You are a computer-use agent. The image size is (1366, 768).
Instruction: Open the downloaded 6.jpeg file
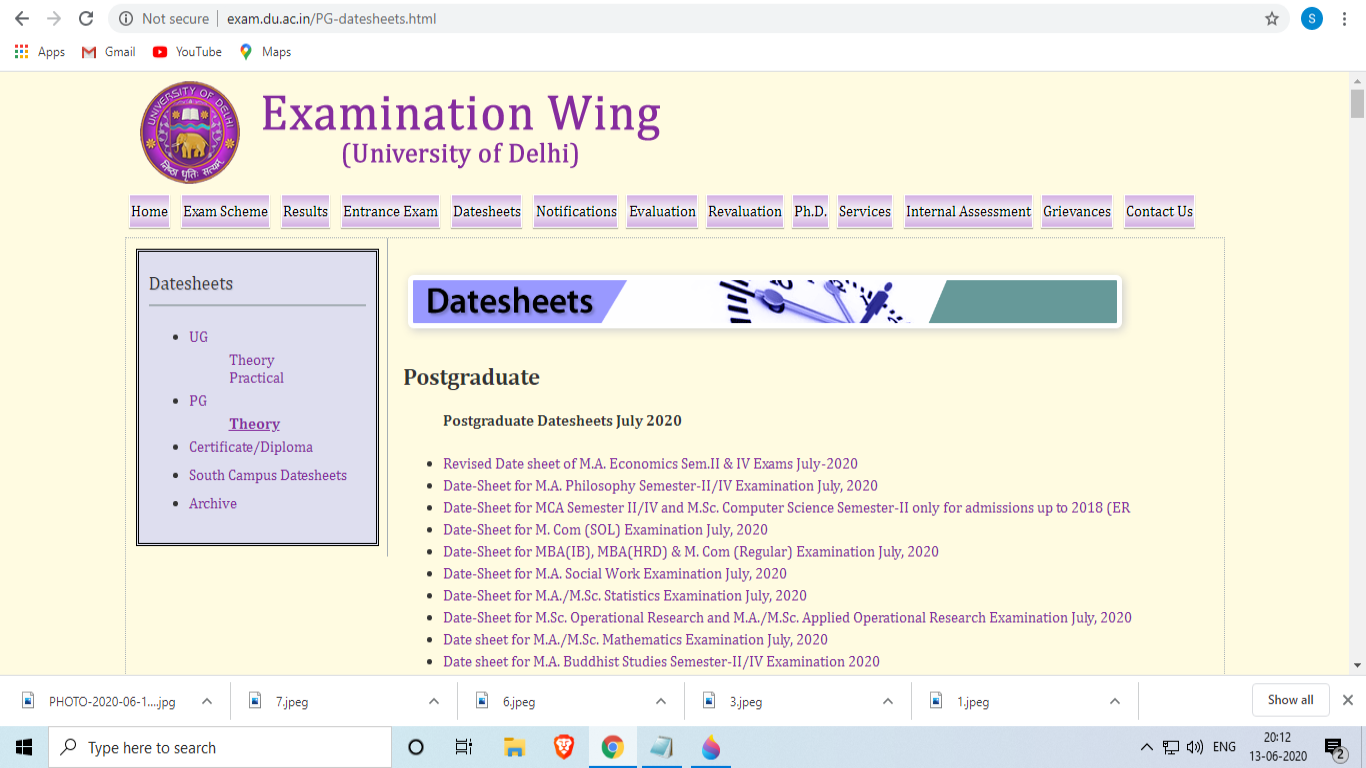click(519, 701)
